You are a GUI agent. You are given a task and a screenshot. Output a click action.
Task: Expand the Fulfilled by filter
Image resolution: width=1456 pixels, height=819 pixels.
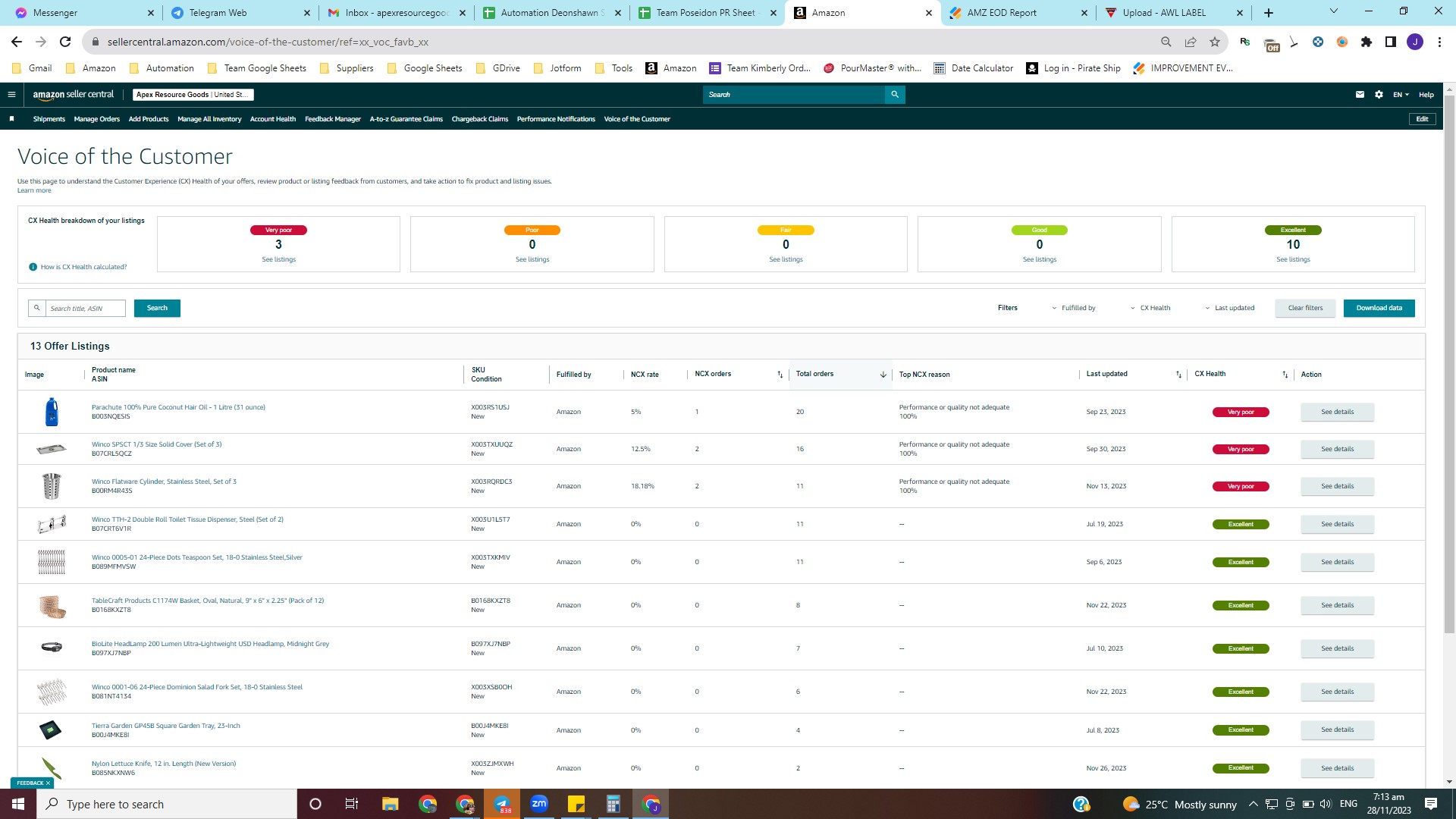1074,308
